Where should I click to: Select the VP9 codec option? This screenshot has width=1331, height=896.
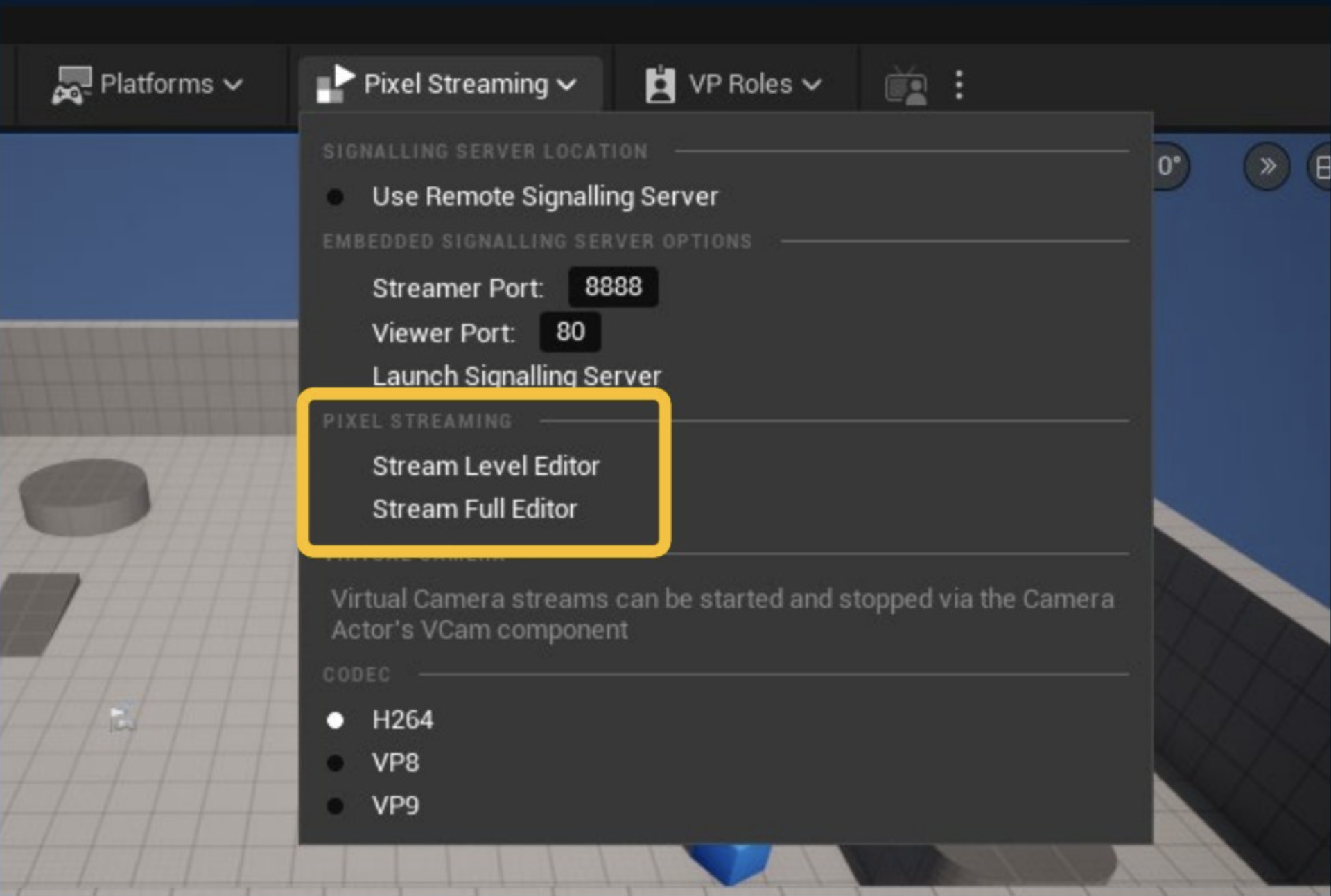tap(374, 806)
